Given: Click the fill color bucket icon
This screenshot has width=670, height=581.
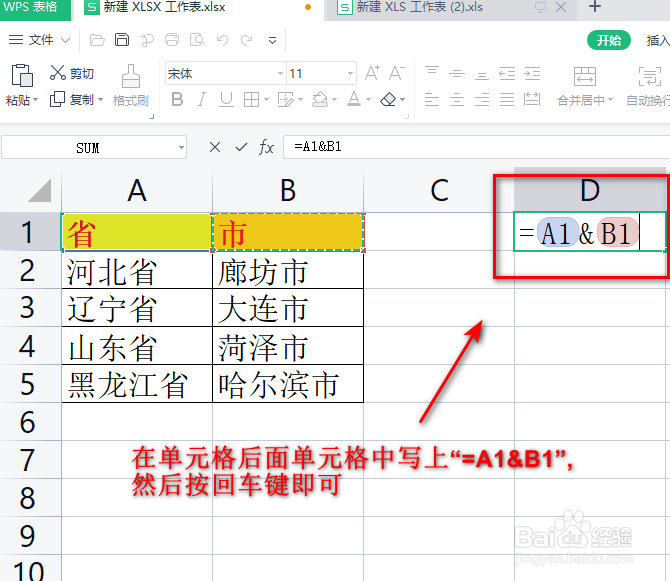Looking at the screenshot, I should pyautogui.click(x=320, y=99).
